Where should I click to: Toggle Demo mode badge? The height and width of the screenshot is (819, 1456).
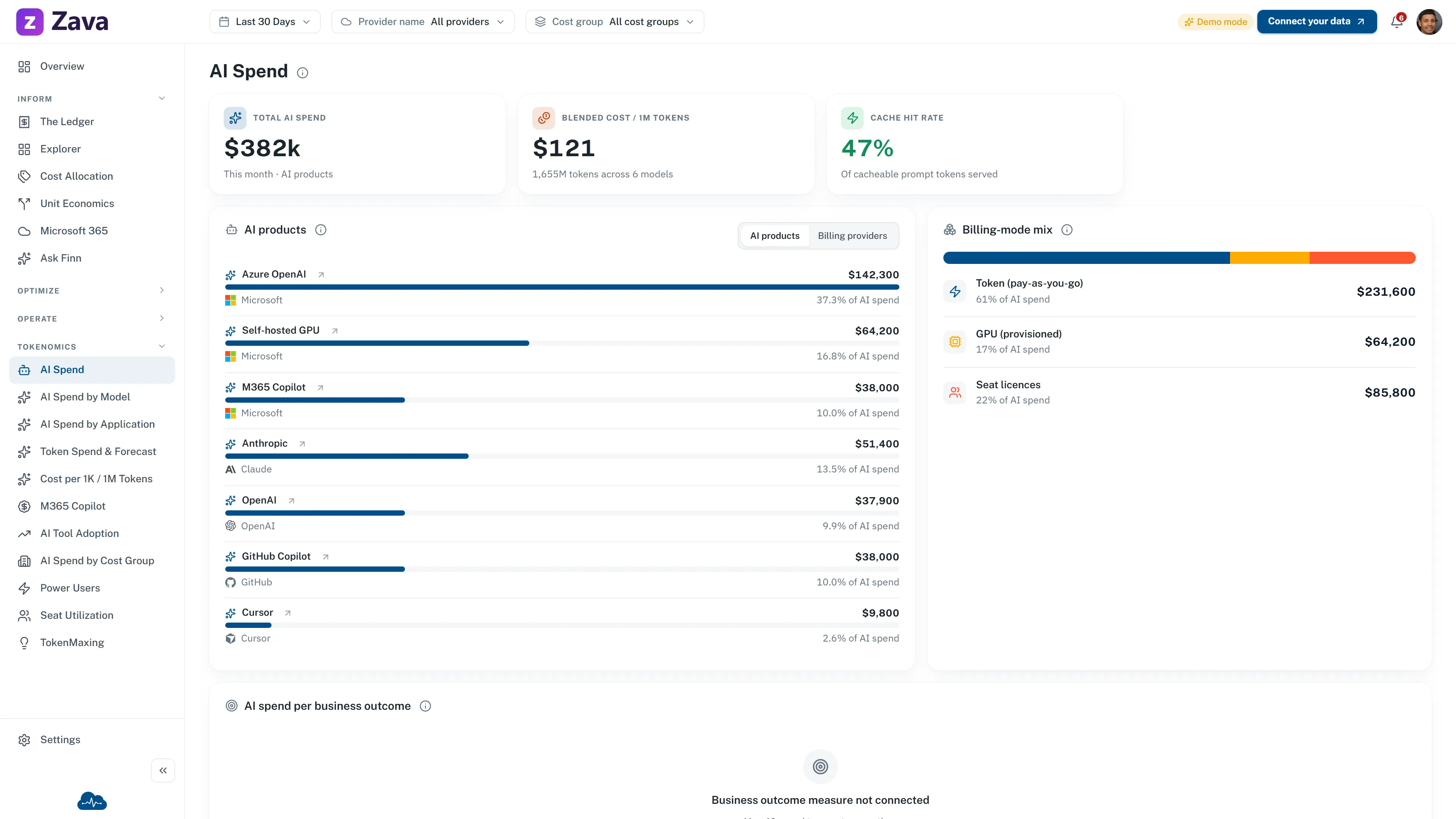(1215, 22)
